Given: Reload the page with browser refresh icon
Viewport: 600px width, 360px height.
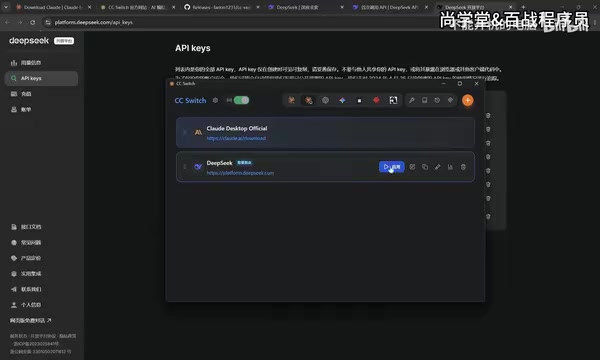Looking at the screenshot, I should [x=33, y=22].
